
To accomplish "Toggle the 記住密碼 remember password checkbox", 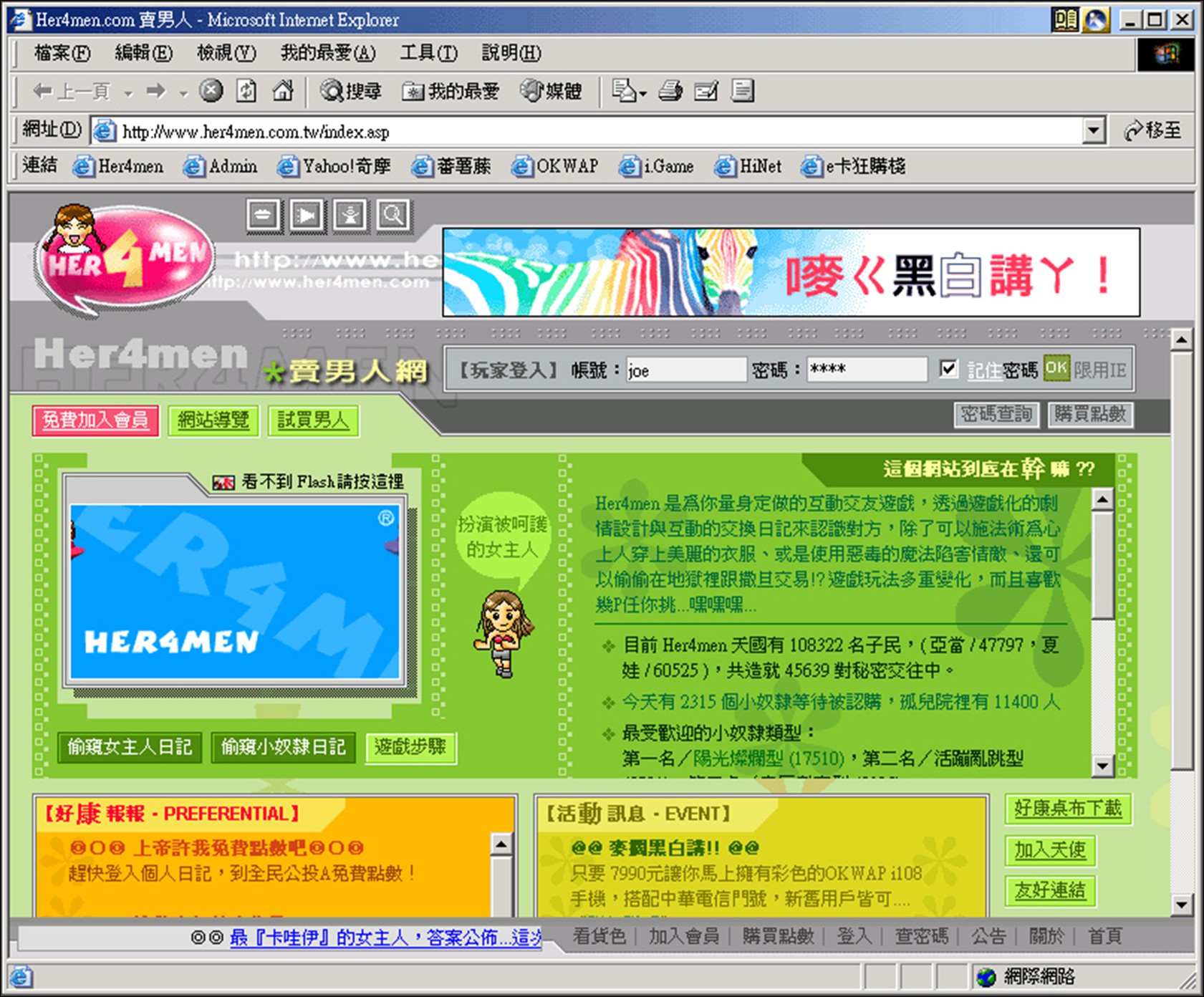I will 948,369.
